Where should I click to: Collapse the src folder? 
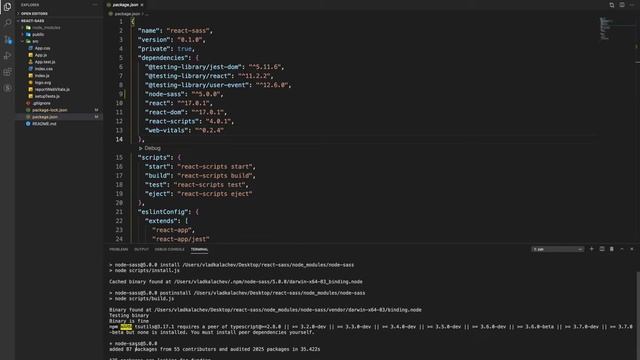(35, 41)
